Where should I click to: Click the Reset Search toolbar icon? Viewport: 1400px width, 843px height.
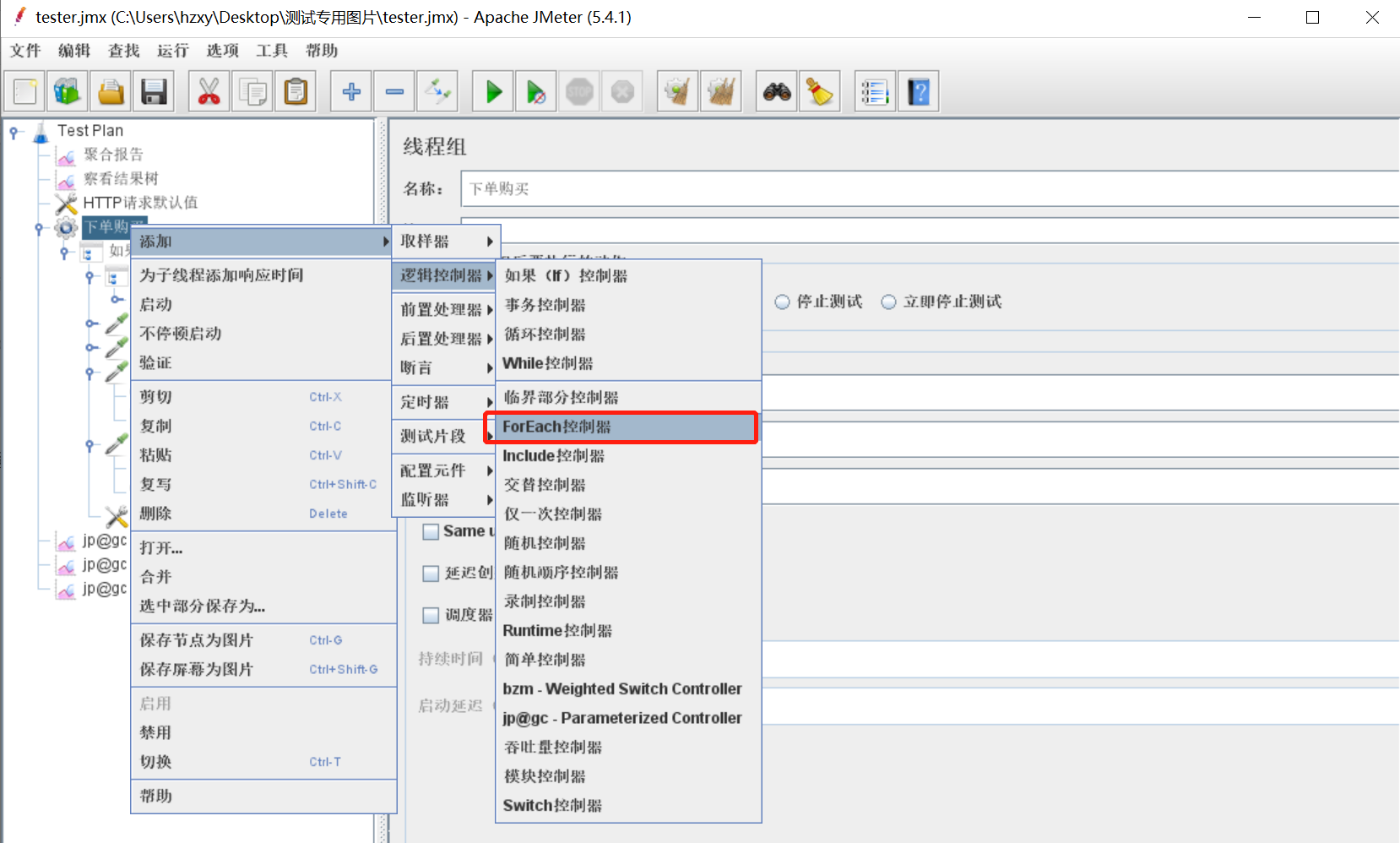[x=820, y=91]
